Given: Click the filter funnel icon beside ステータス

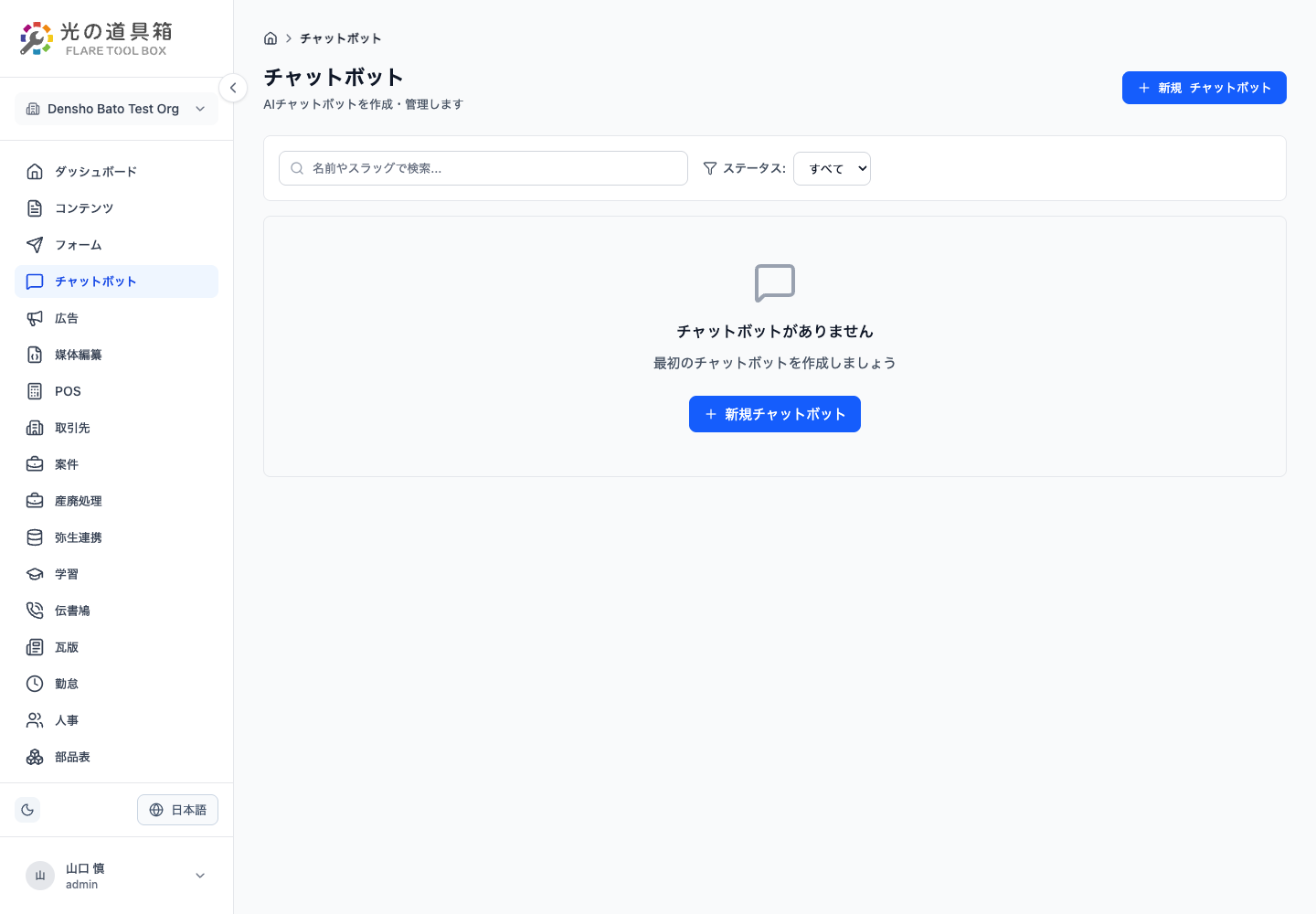Looking at the screenshot, I should (710, 168).
